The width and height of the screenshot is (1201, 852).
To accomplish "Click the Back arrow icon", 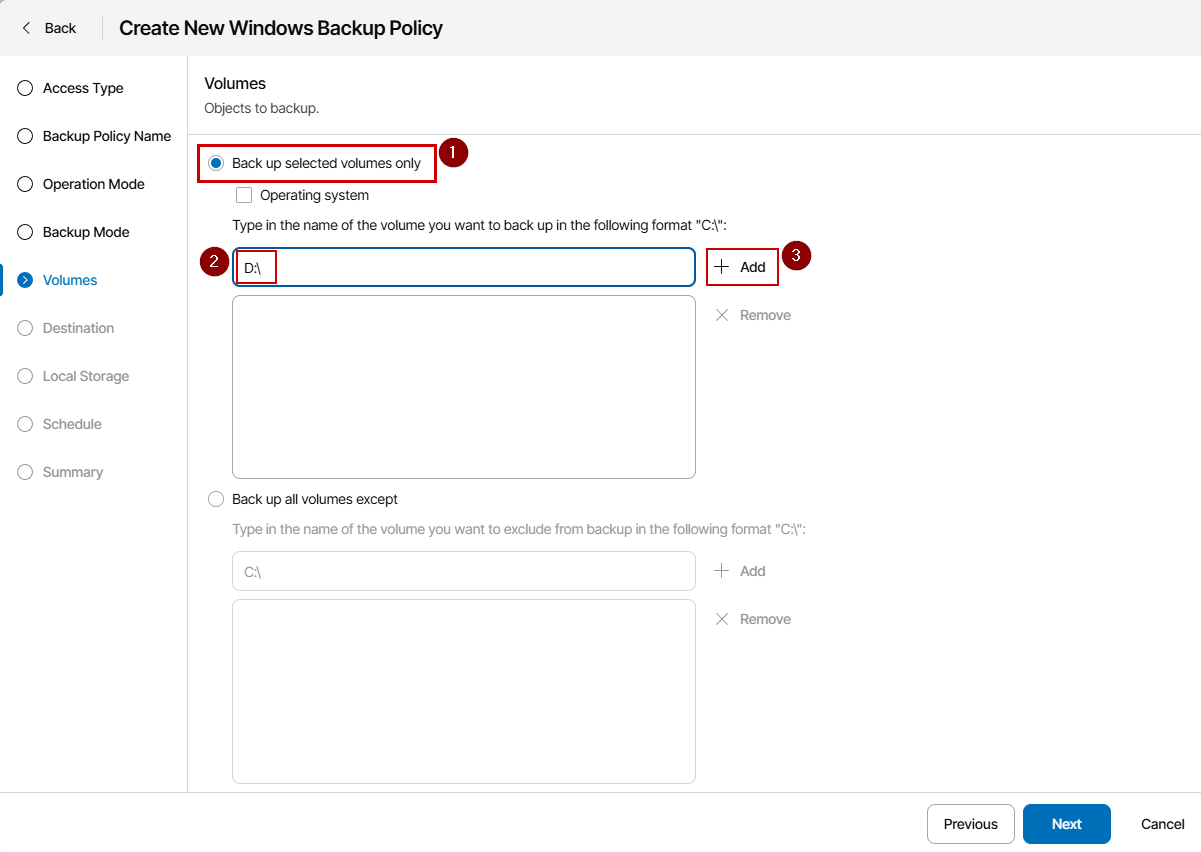I will (x=27, y=28).
